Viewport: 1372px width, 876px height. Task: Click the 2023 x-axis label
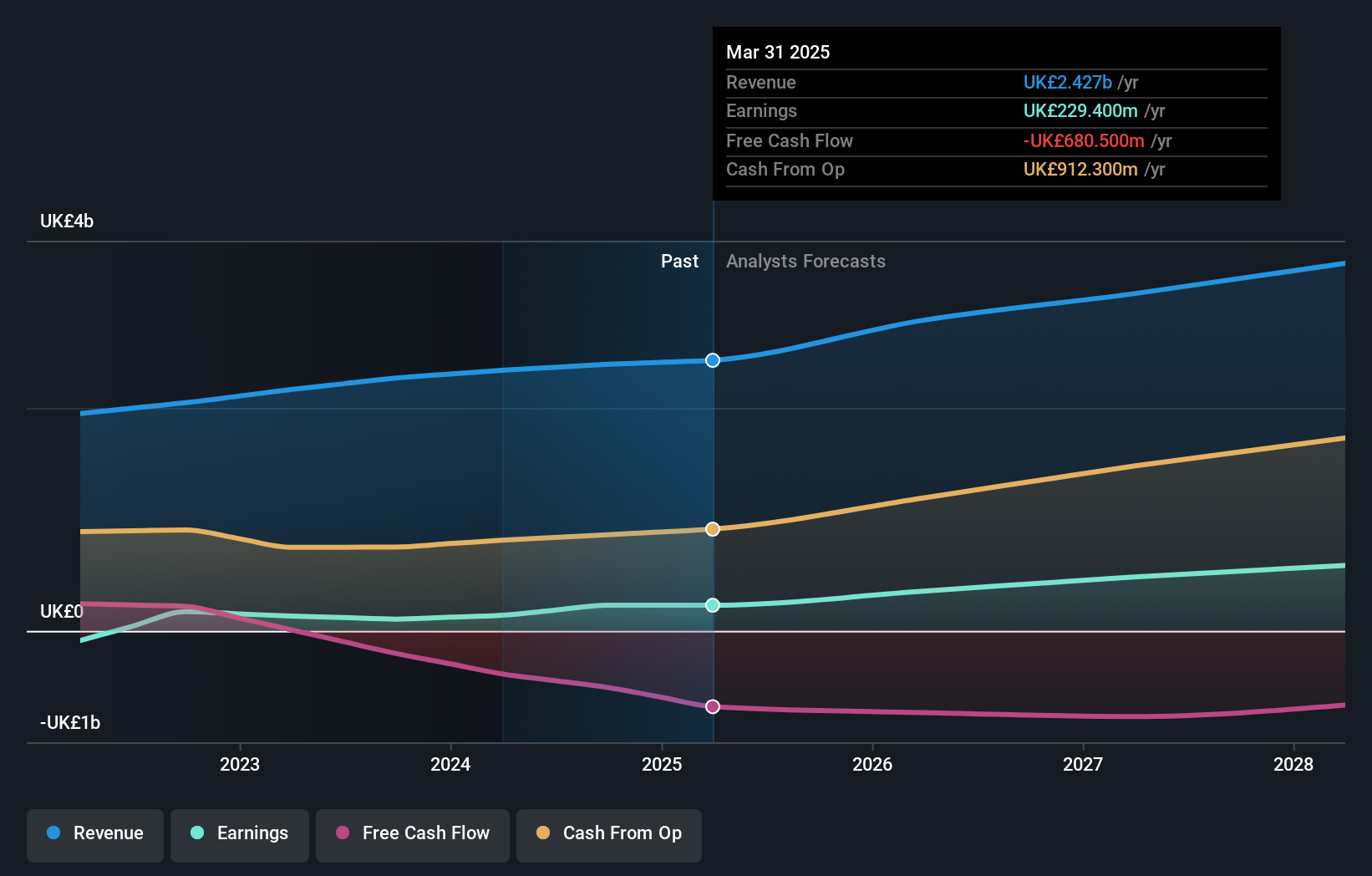[x=240, y=764]
